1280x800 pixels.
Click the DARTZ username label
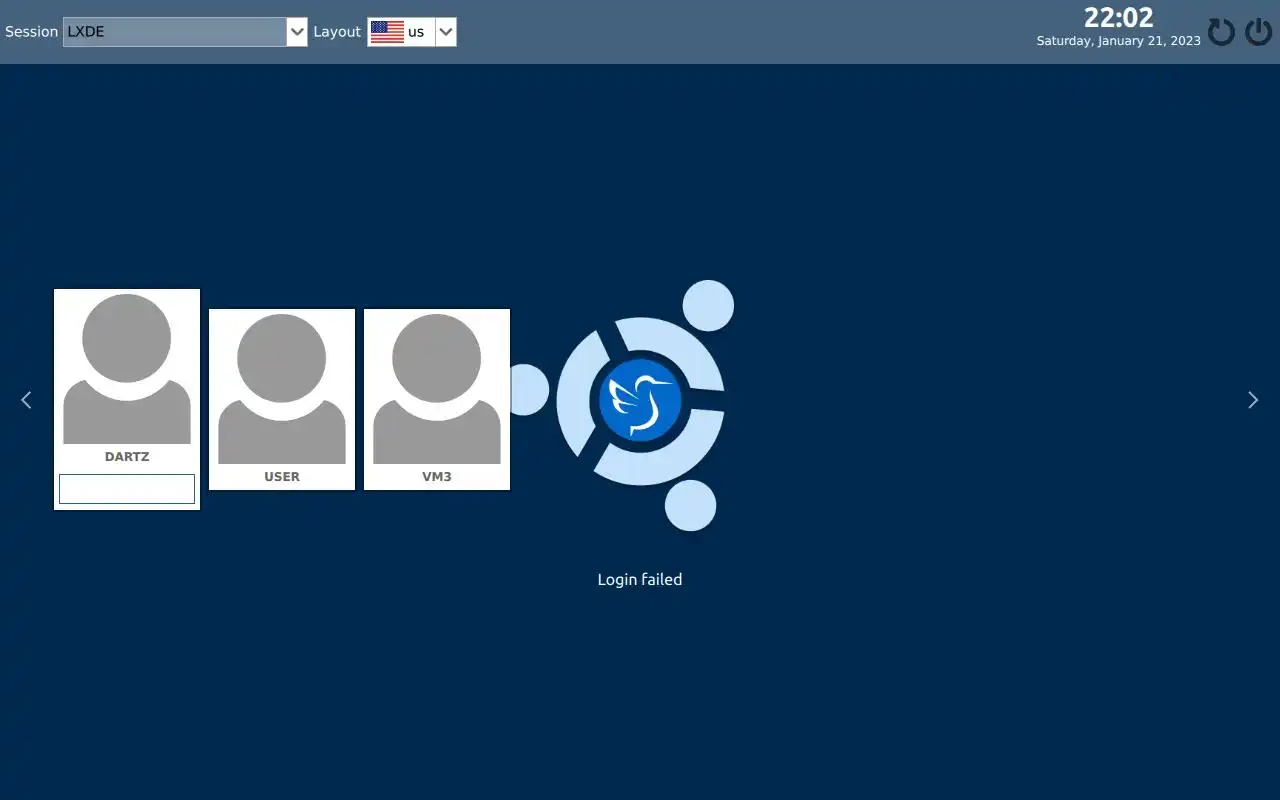[127, 457]
